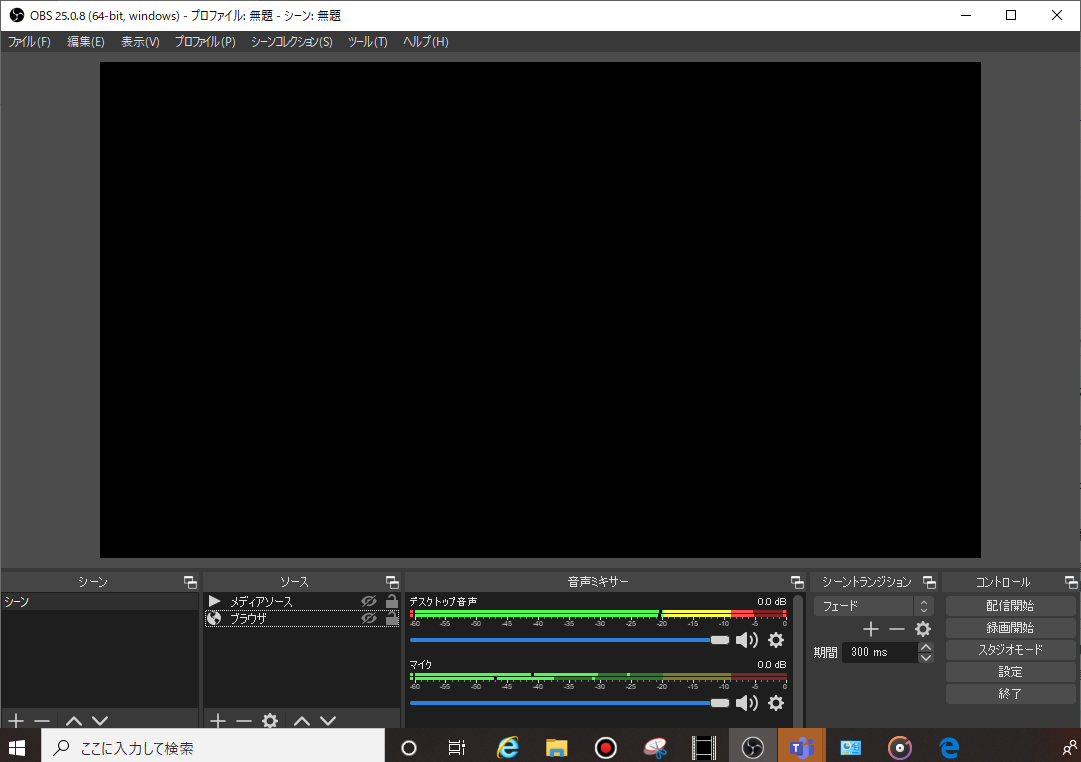
Task: Adjust the デスクトップ音声 volume slider
Action: [569, 640]
